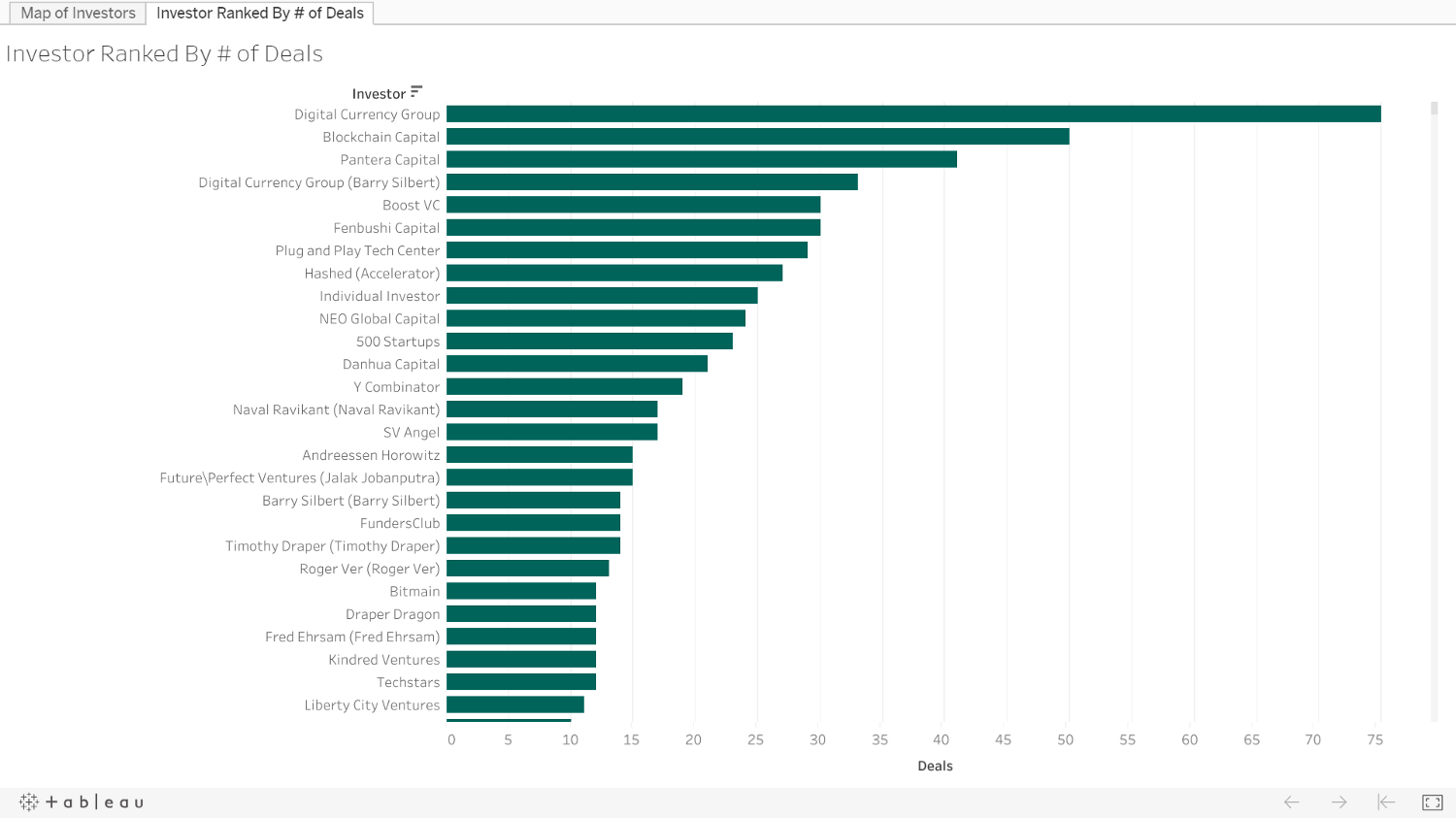Toggle full screen view
This screenshot has width=1456, height=818.
pyautogui.click(x=1433, y=802)
